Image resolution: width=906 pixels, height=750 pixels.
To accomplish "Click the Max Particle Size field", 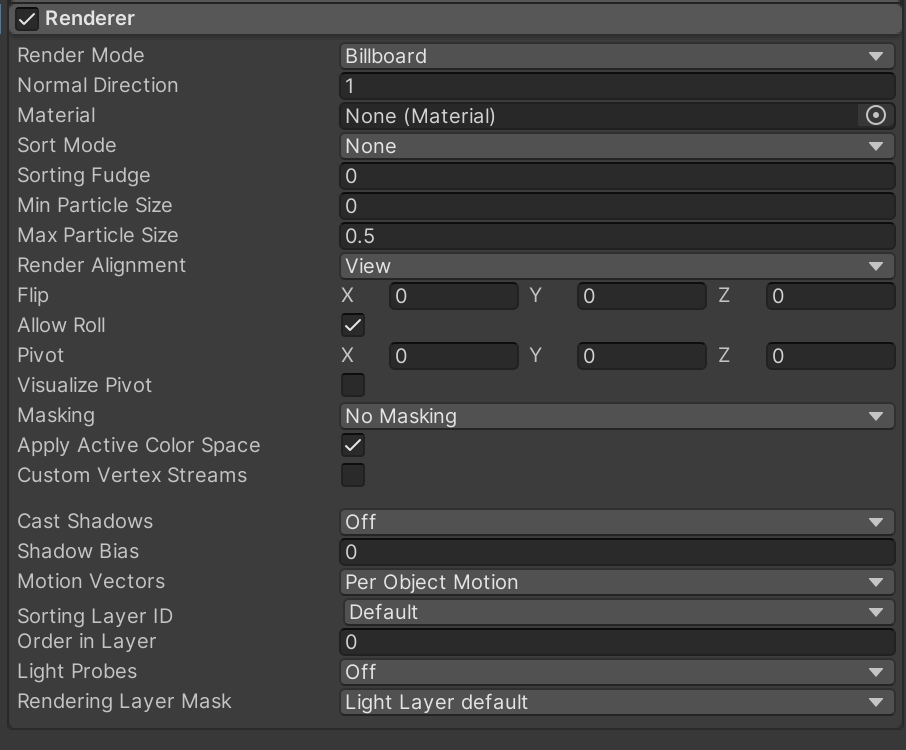I will pos(617,236).
